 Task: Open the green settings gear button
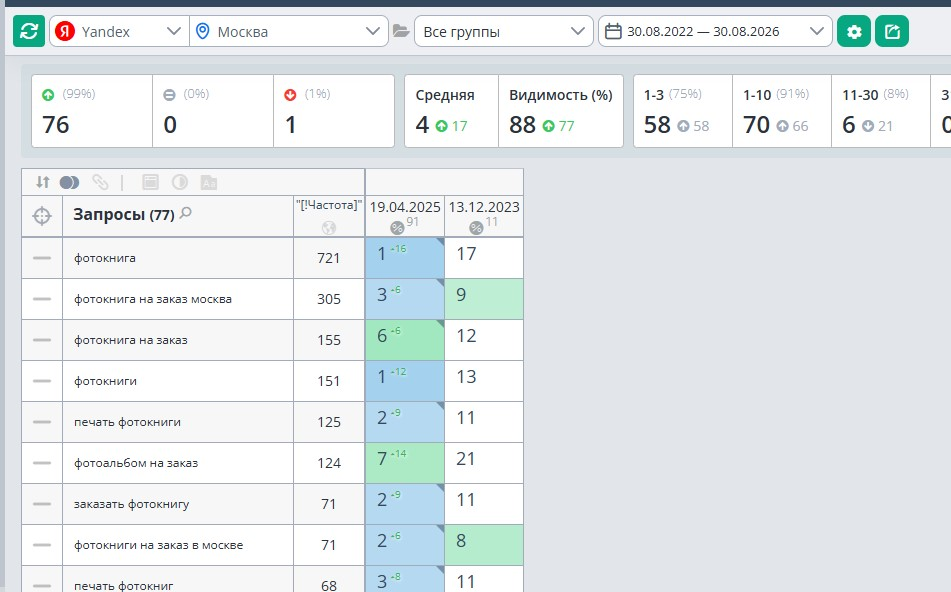(x=854, y=32)
